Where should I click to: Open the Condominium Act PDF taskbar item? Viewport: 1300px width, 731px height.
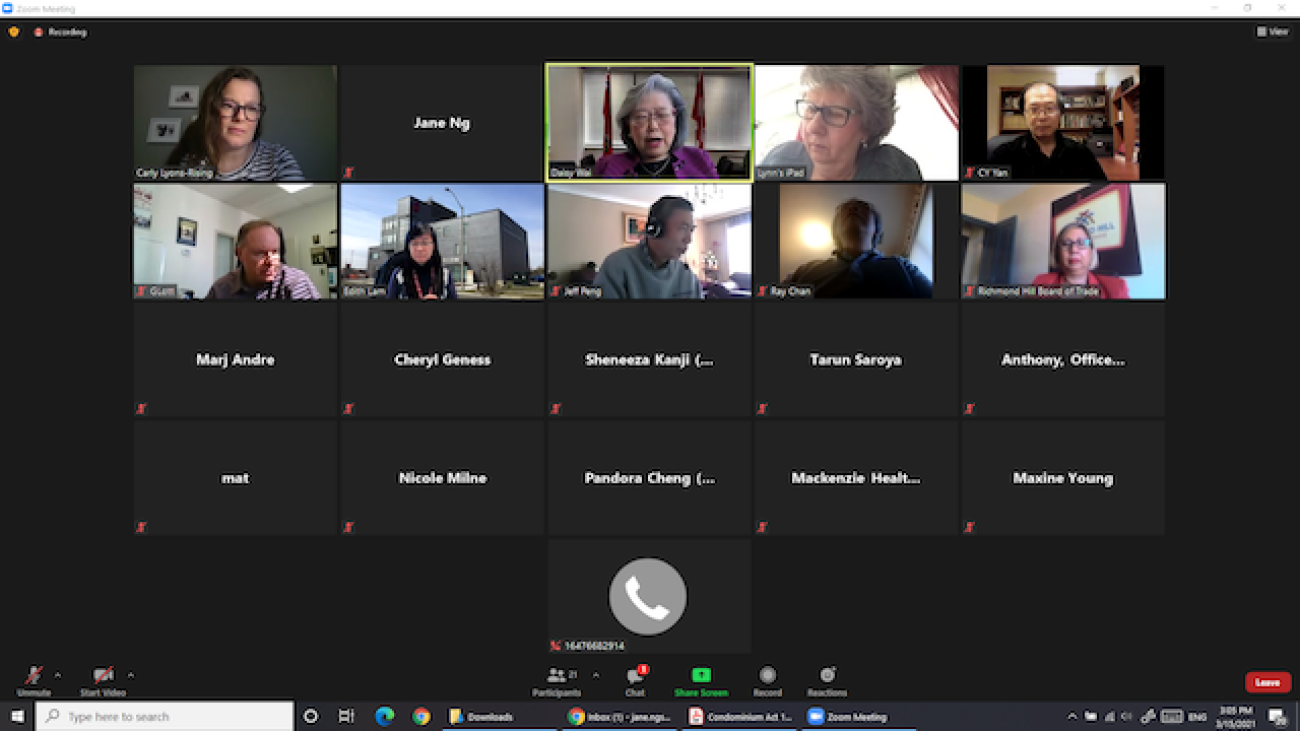coord(741,717)
